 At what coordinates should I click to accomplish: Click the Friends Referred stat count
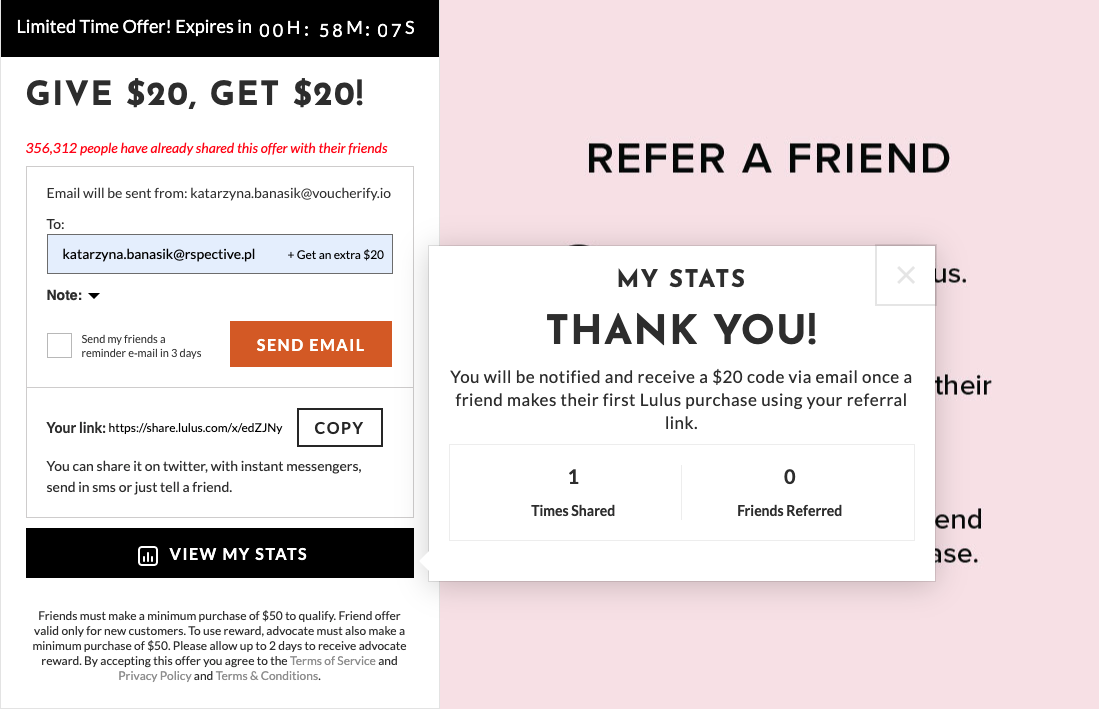pos(789,477)
